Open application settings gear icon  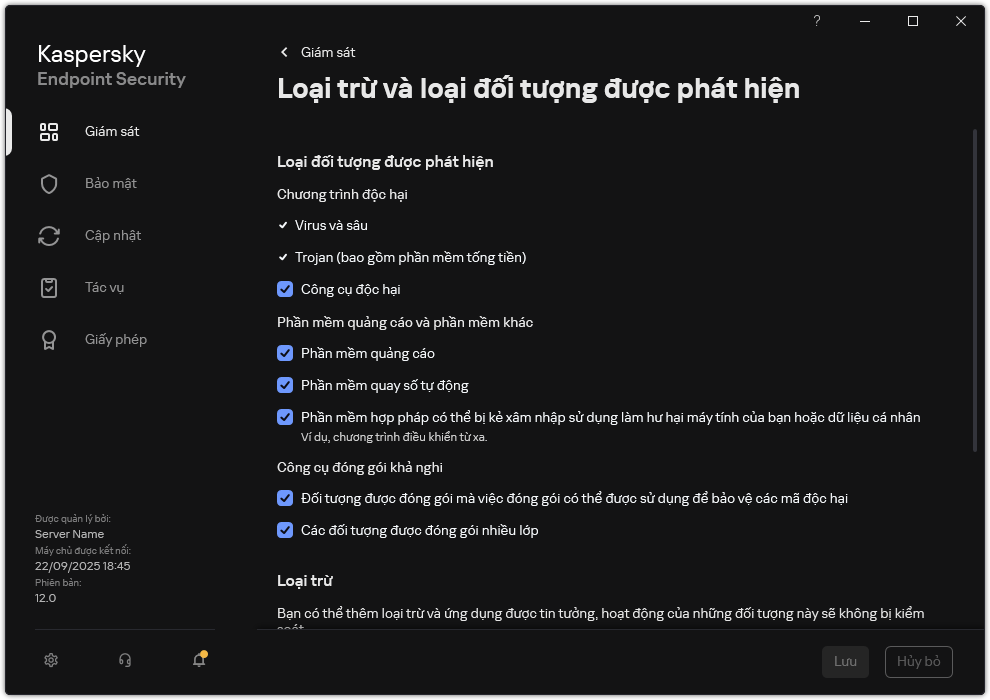tap(50, 660)
